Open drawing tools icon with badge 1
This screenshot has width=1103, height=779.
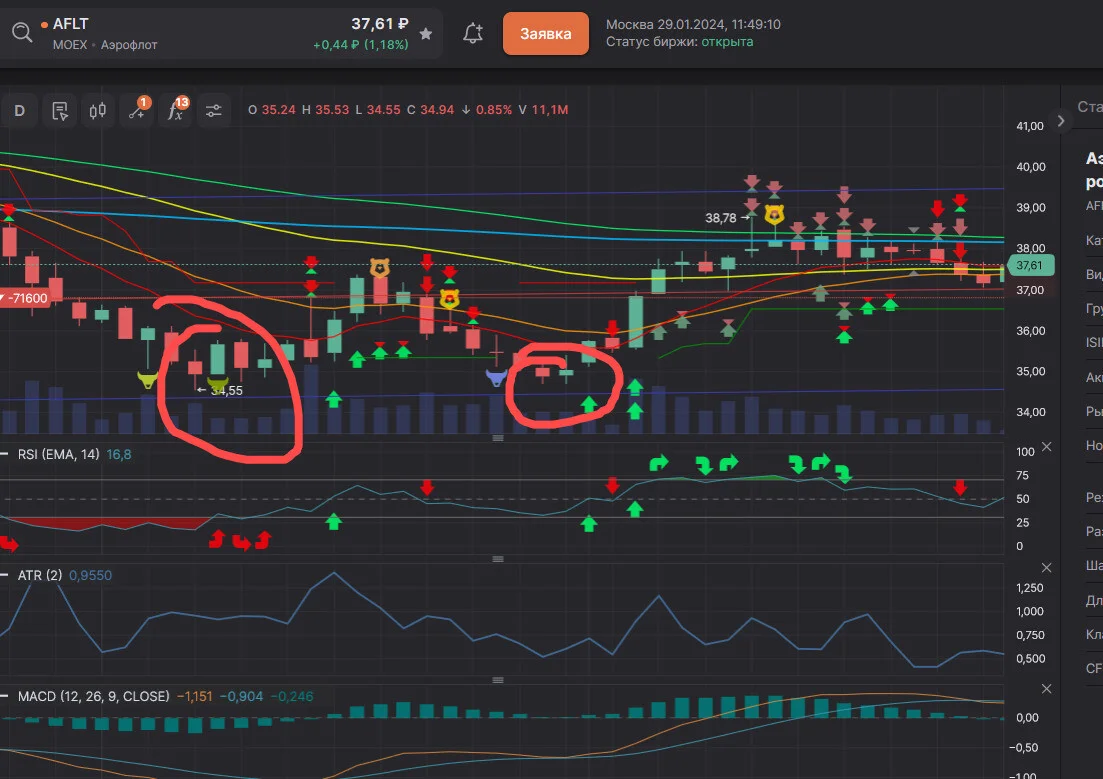(137, 110)
